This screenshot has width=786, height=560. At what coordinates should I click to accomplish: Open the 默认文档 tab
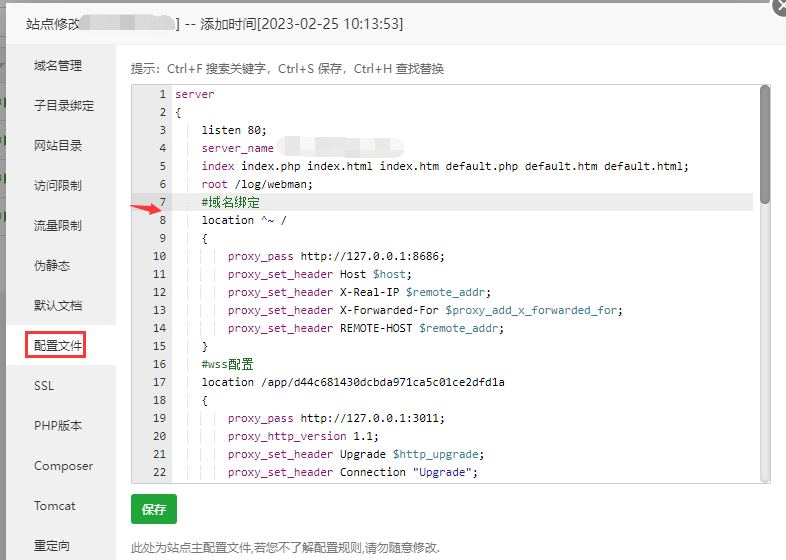coord(58,305)
